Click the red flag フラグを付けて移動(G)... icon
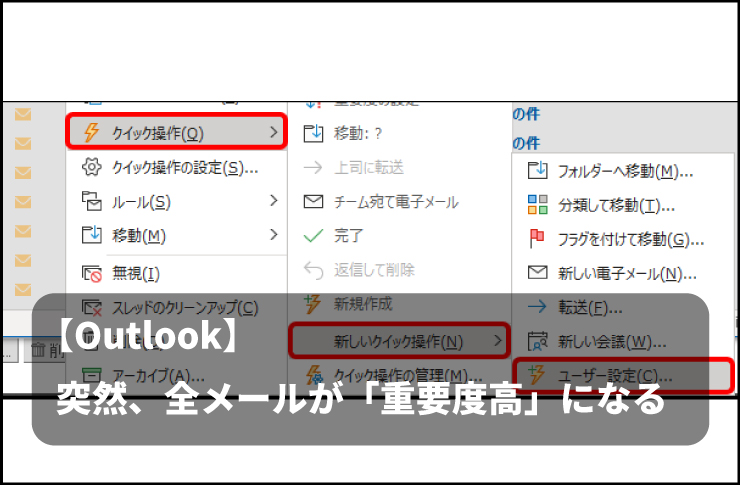 click(x=537, y=238)
